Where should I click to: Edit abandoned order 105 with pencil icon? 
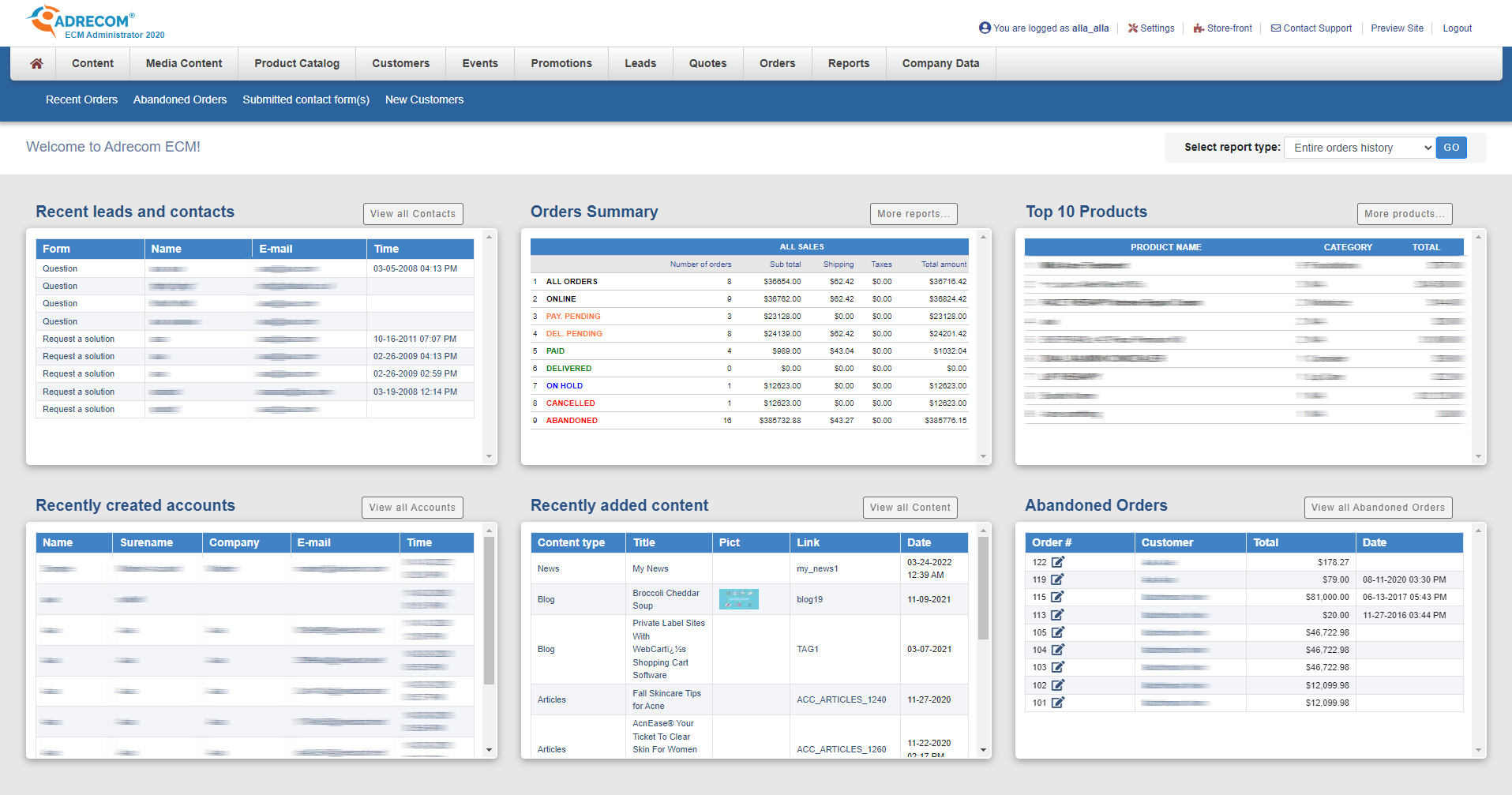pyautogui.click(x=1058, y=632)
